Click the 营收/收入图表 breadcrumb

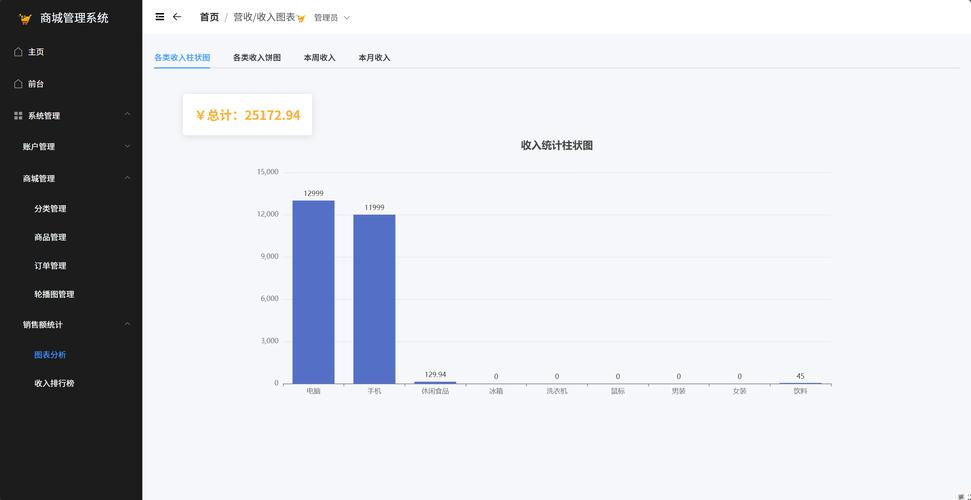coord(264,17)
